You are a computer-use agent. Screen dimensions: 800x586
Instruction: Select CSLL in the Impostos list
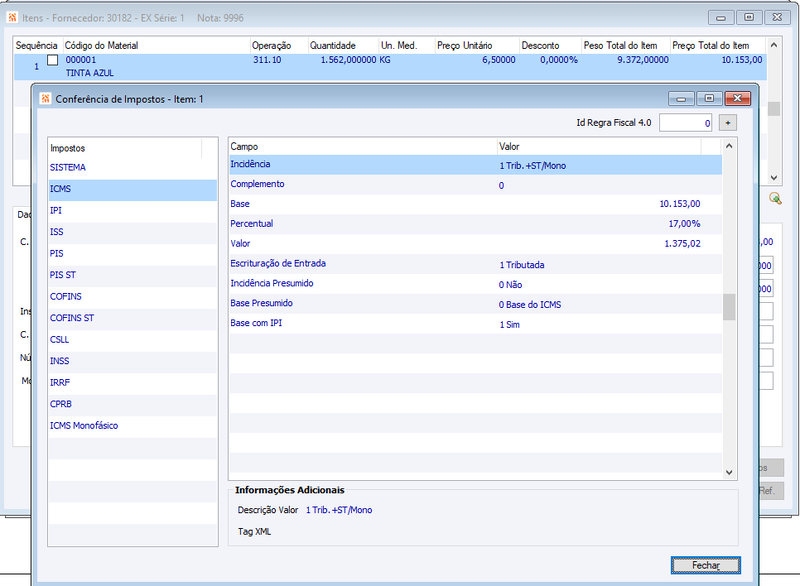pos(133,340)
